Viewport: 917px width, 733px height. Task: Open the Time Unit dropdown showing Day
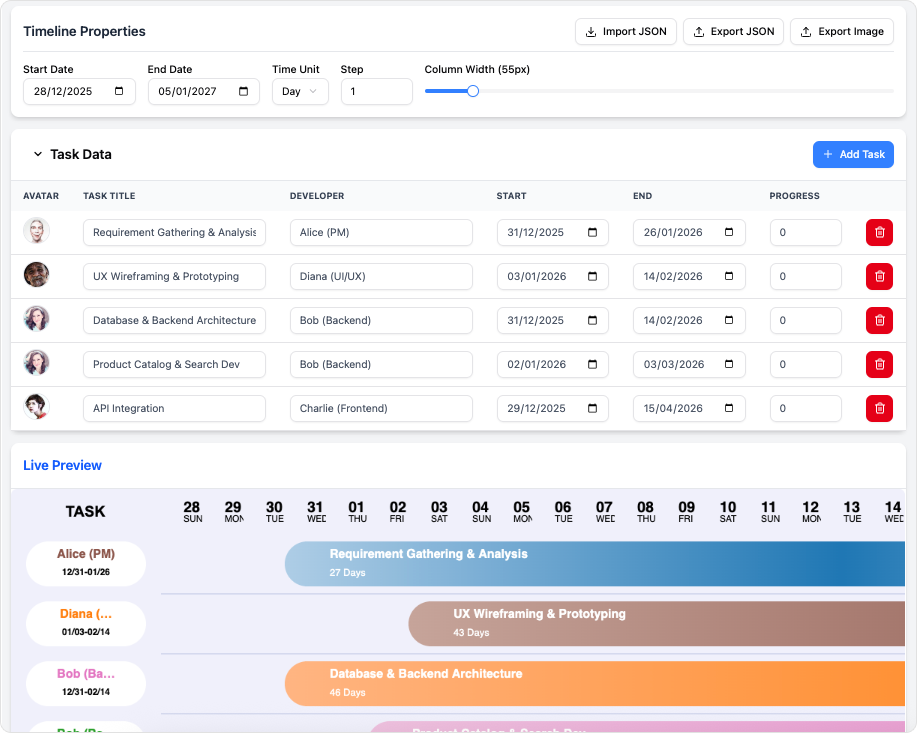coord(300,92)
